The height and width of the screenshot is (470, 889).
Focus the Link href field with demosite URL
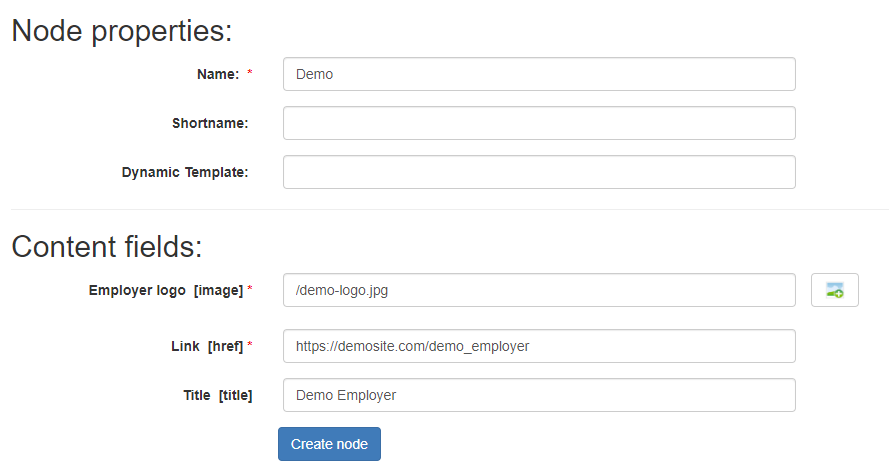[539, 346]
